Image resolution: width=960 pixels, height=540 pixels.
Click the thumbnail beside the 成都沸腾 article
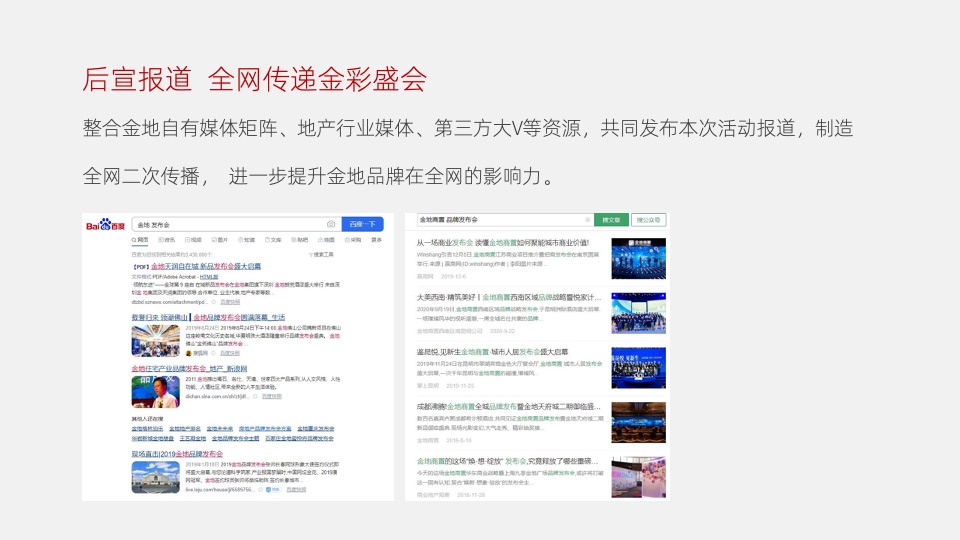pos(639,422)
